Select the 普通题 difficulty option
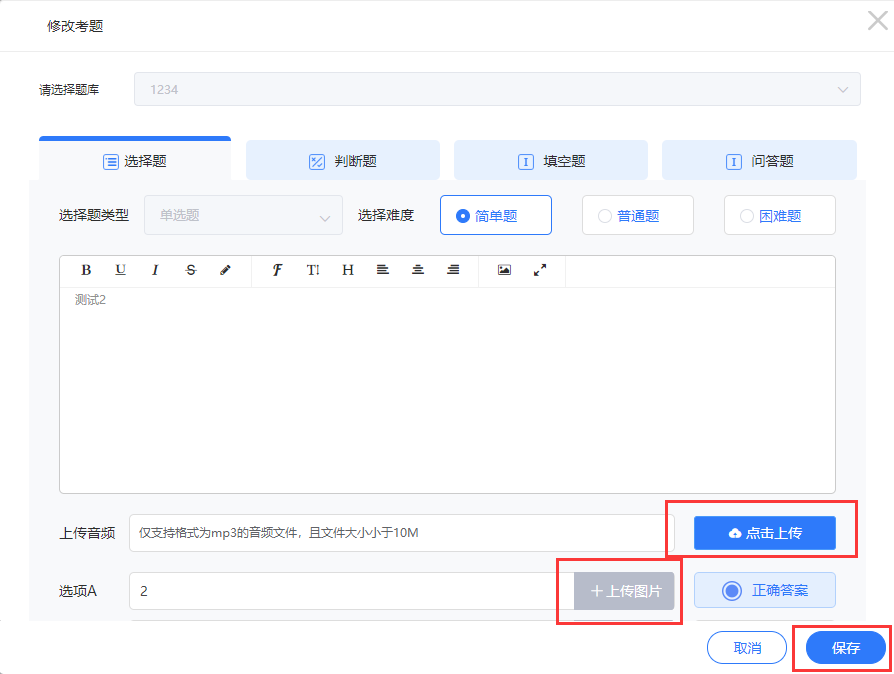The height and width of the screenshot is (674, 894). pyautogui.click(x=637, y=215)
